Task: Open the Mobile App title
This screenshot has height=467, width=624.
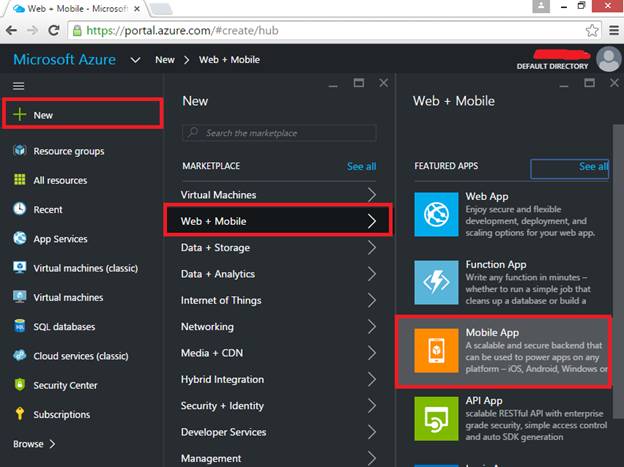Action: [492, 332]
